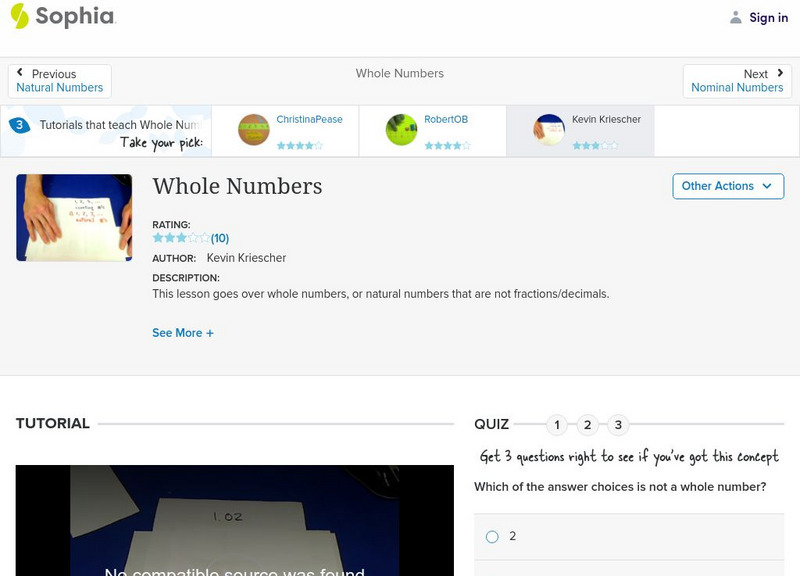Go to Next lesson Nominal Numbers
Image resolution: width=800 pixels, height=576 pixels.
737,86
